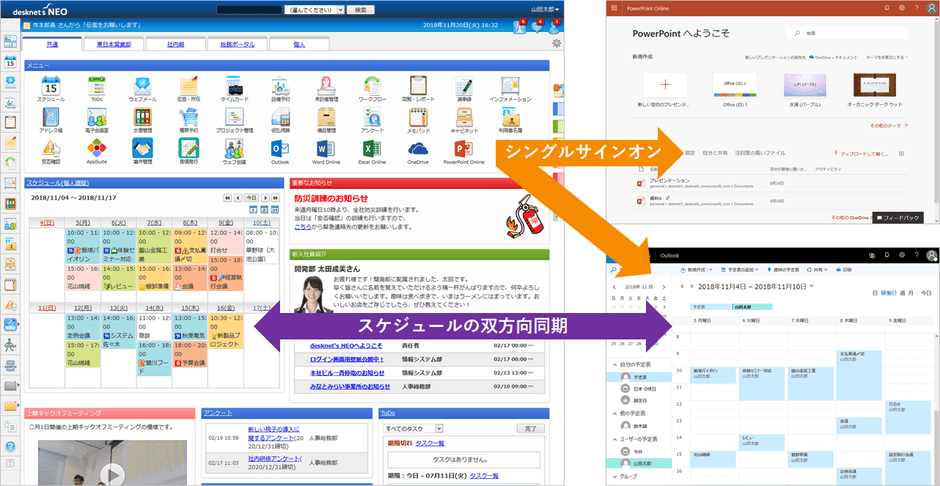Click the gear settings icon near tabs
940x486 pixels.
click(556, 44)
